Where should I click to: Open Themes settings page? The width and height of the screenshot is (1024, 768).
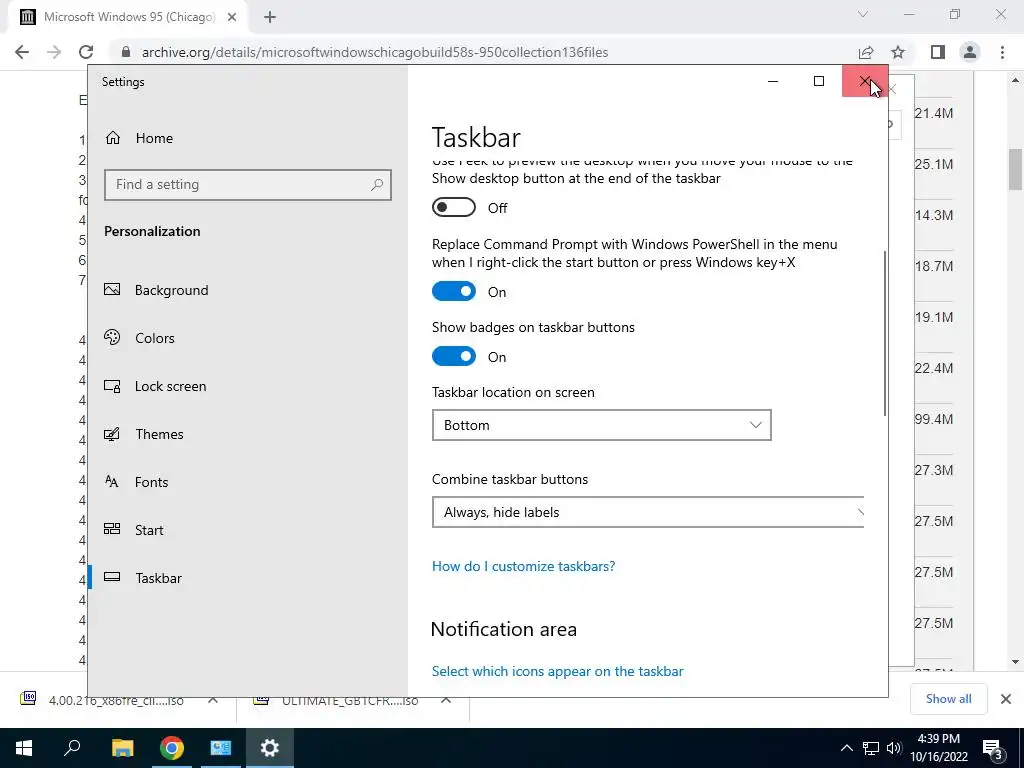(x=144, y=434)
